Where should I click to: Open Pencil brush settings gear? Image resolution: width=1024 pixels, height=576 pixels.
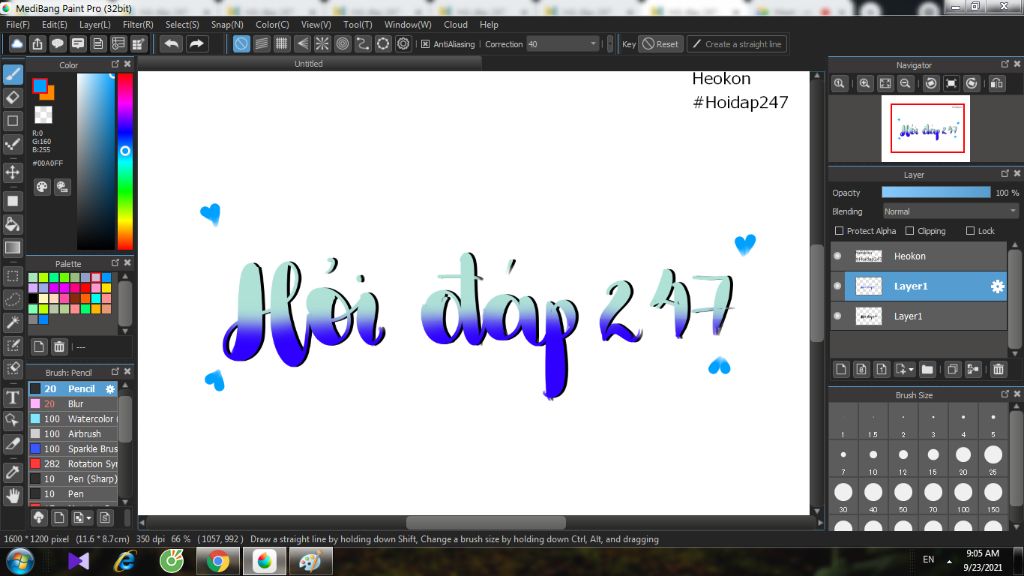(110, 389)
